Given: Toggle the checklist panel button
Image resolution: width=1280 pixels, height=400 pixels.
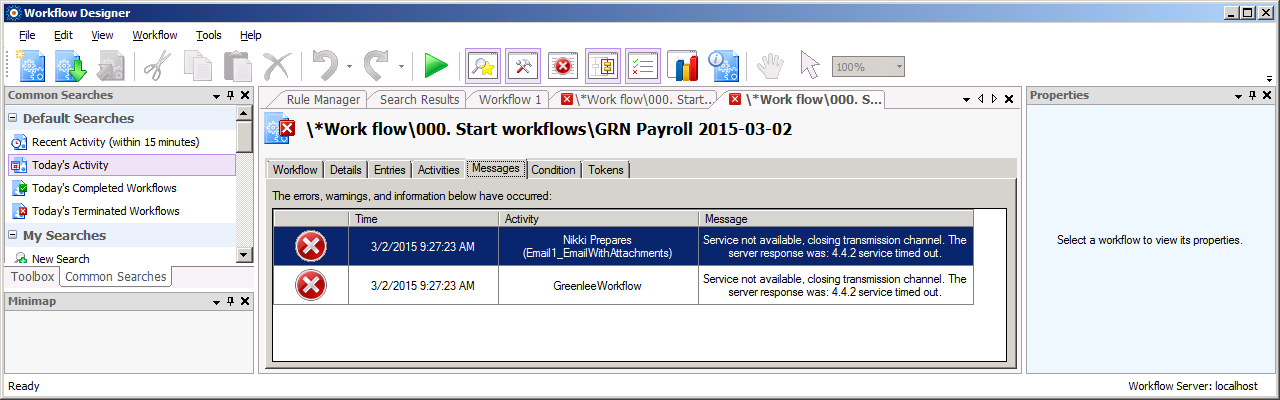Looking at the screenshot, I should click(x=642, y=66).
